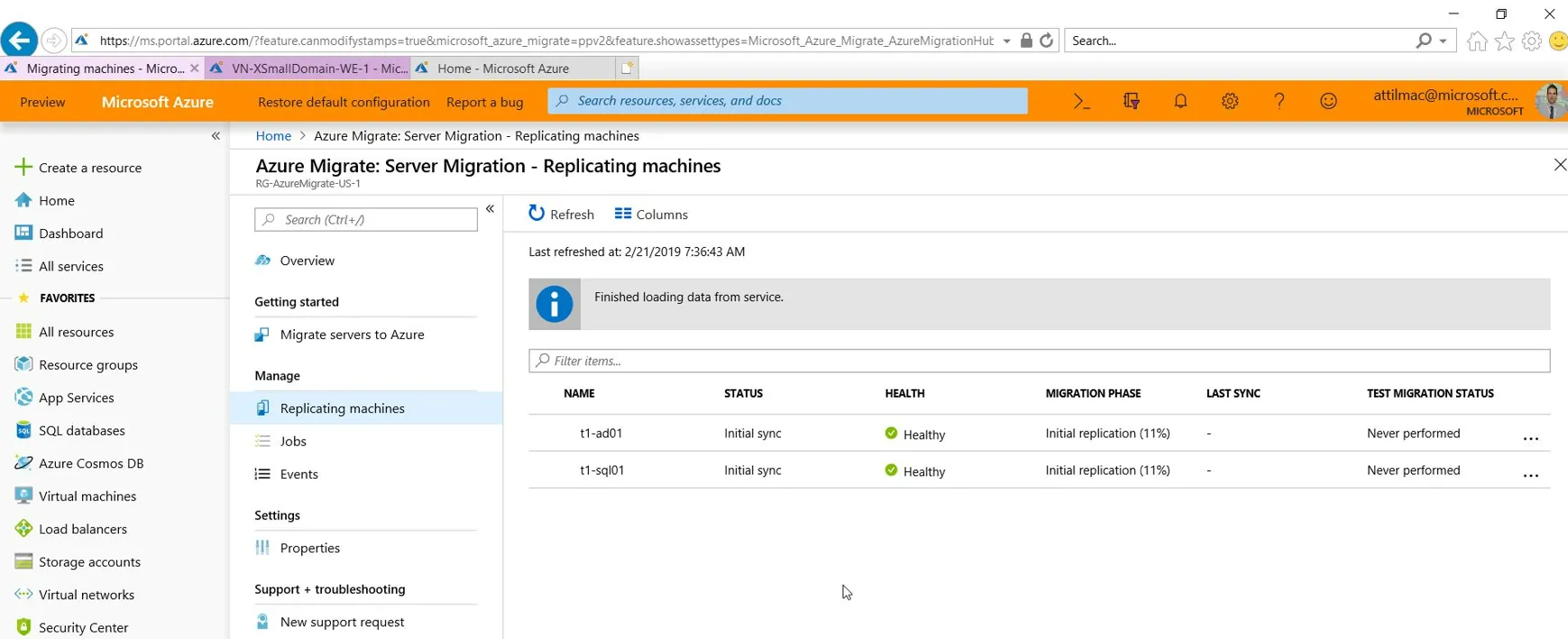
Task: Collapse the Azure left navigation sidebar
Action: point(215,136)
